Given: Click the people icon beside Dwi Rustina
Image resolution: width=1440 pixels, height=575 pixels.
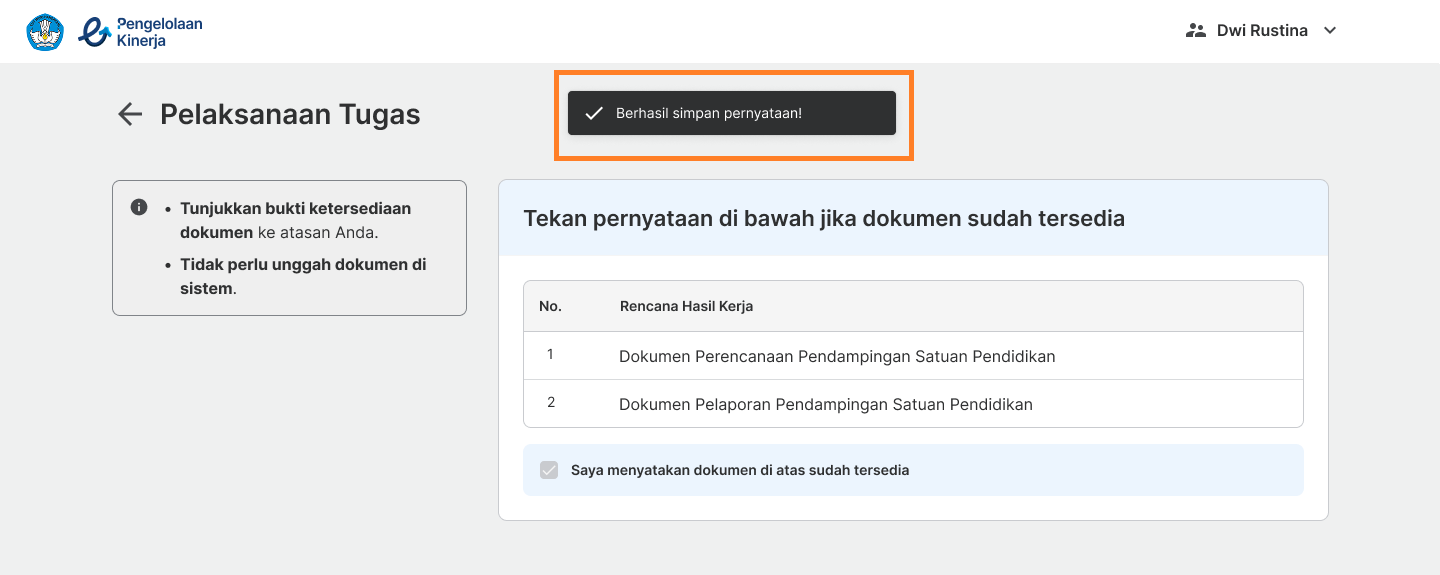Looking at the screenshot, I should pyautogui.click(x=1196, y=31).
